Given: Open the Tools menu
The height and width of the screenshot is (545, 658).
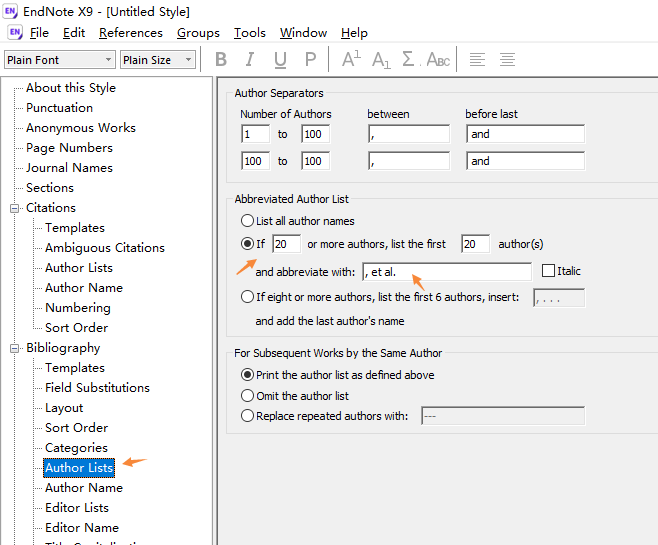Looking at the screenshot, I should click(250, 33).
